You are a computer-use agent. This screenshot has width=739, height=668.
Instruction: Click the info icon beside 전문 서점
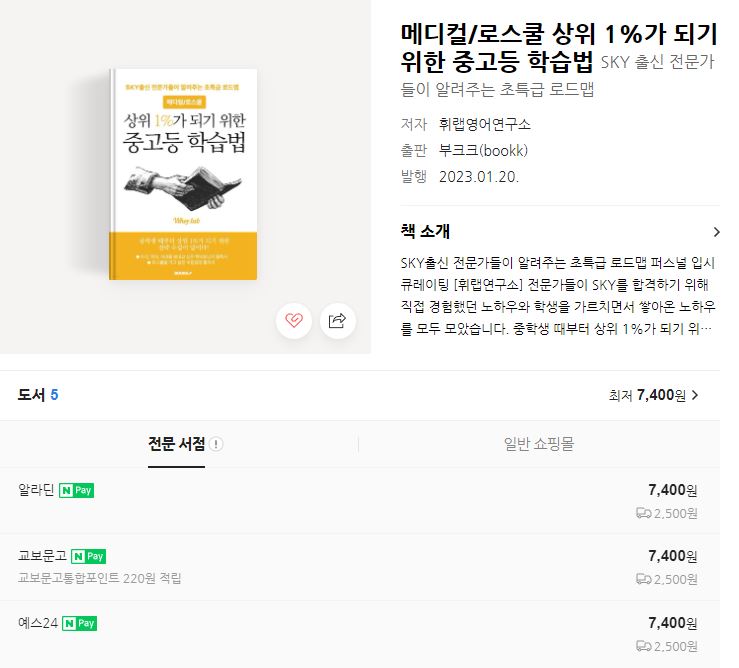(x=217, y=445)
